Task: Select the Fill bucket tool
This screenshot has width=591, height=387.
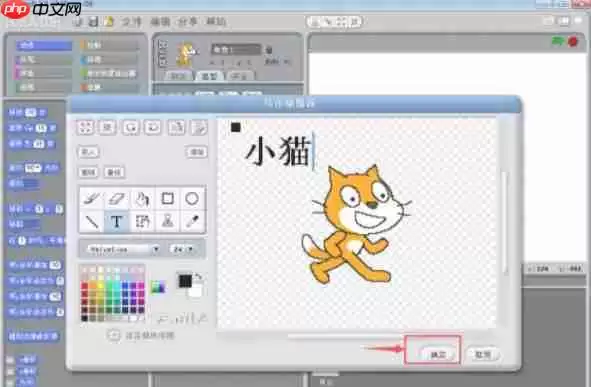Action: 142,198
